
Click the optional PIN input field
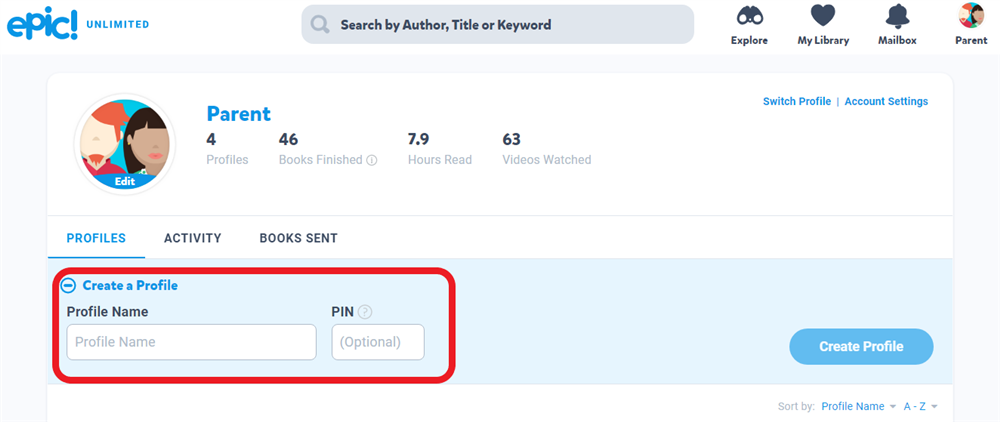click(378, 342)
